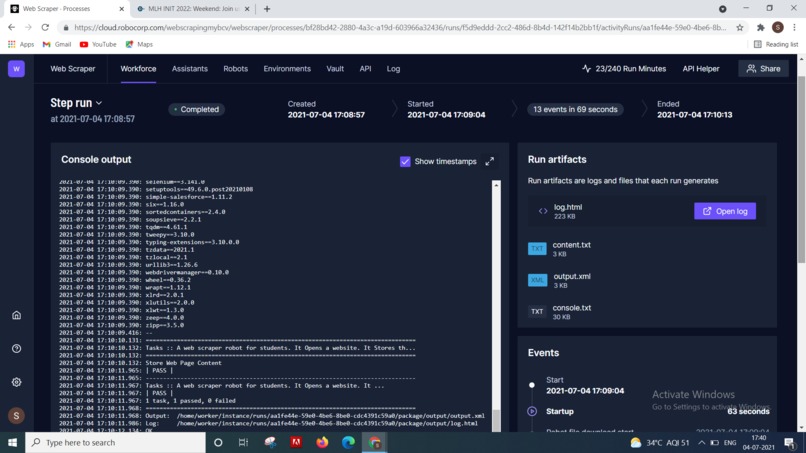The height and width of the screenshot is (453, 806).
Task: Open the home icon in left sidebar
Action: coord(16,315)
